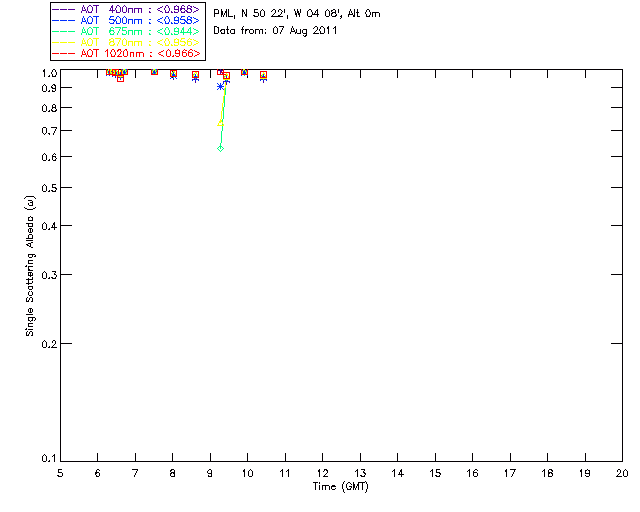Image resolution: width=640 pixels, height=512 pixels.
Task: Click the x-axis tick label 17
Action: [x=510, y=473]
